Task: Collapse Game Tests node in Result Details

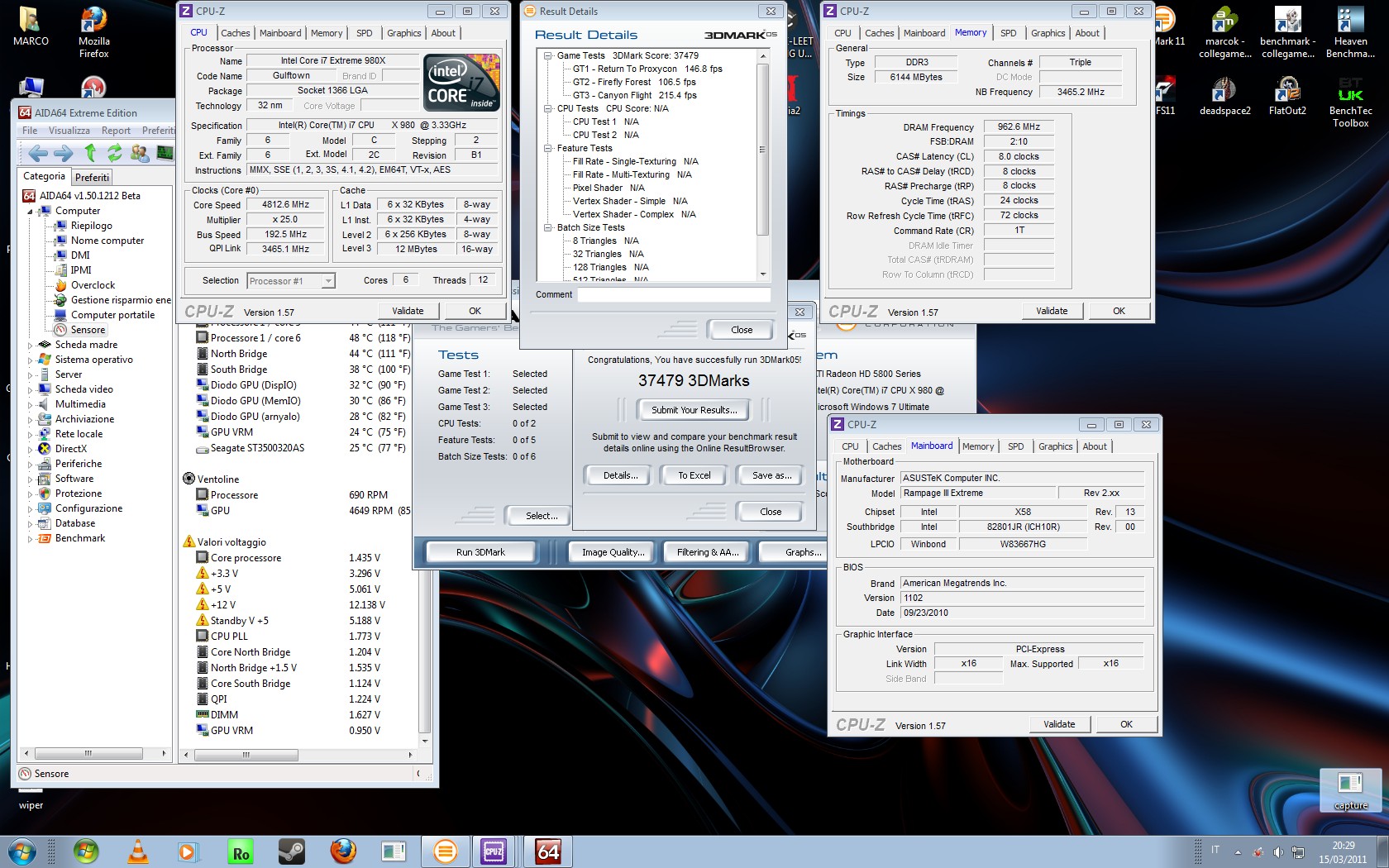Action: [547, 56]
